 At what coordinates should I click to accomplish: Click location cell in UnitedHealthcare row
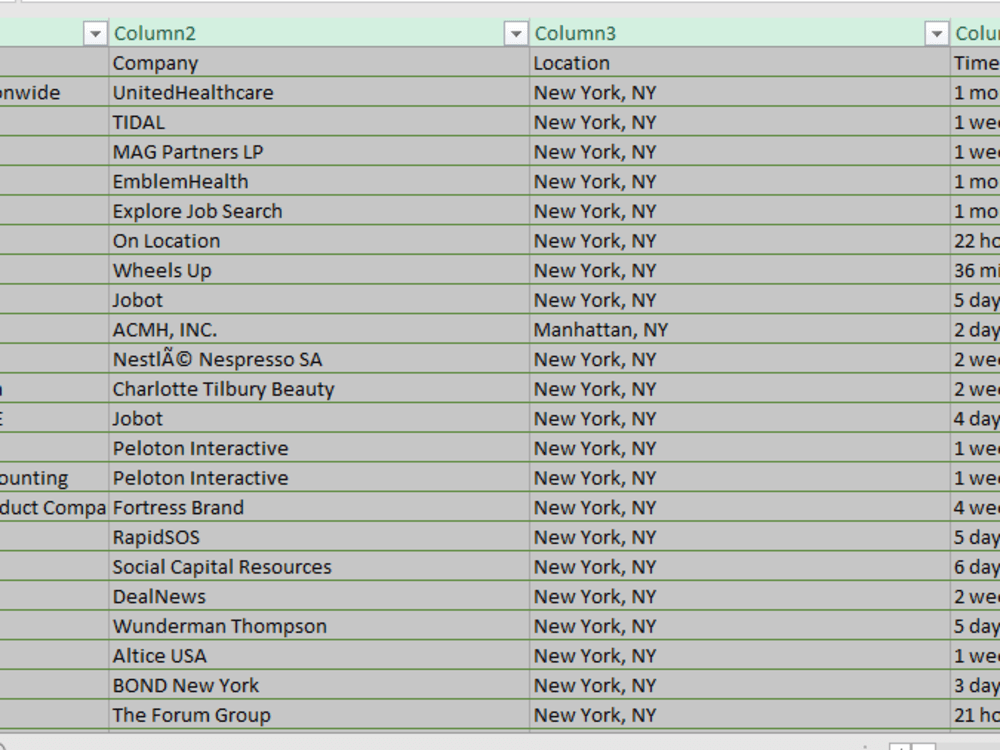[x=740, y=92]
